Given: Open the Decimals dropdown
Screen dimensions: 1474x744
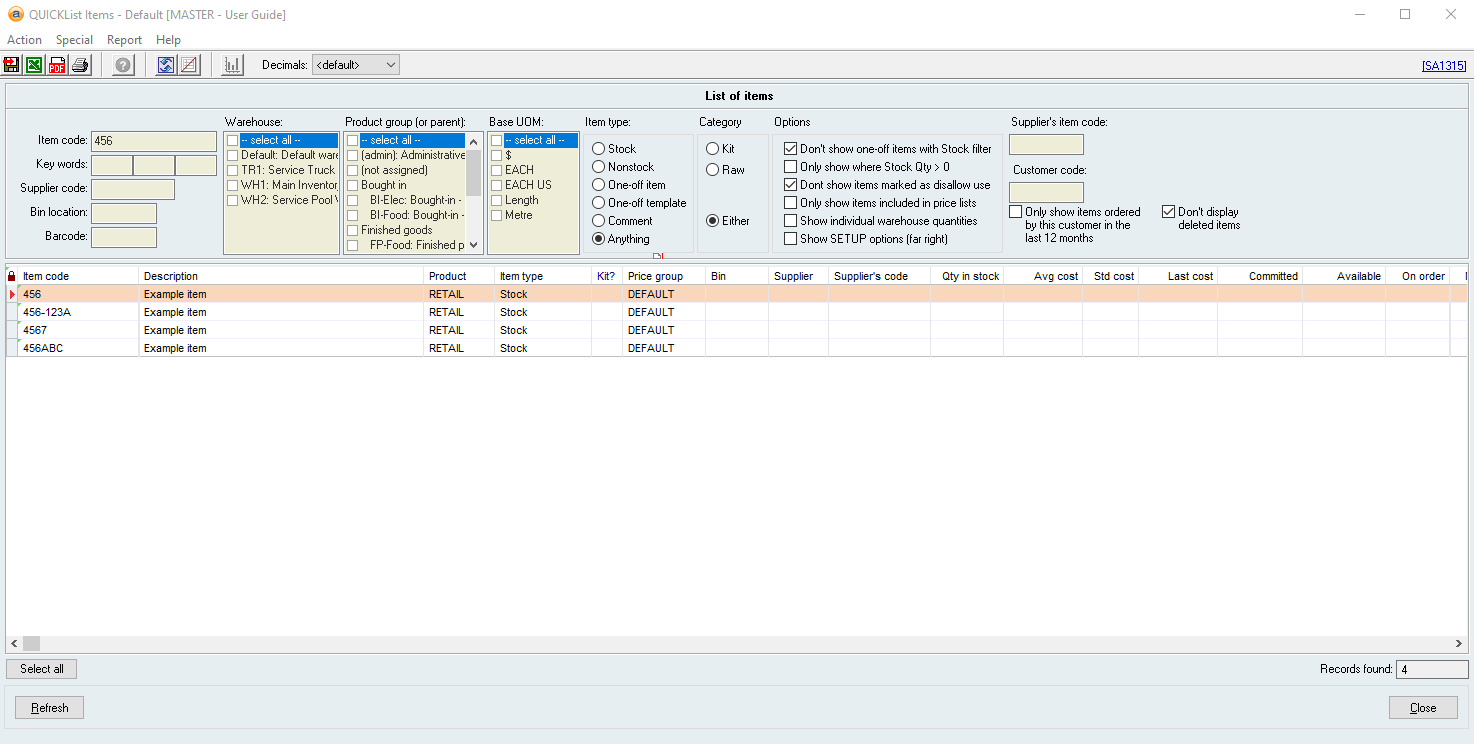Looking at the screenshot, I should (x=356, y=65).
